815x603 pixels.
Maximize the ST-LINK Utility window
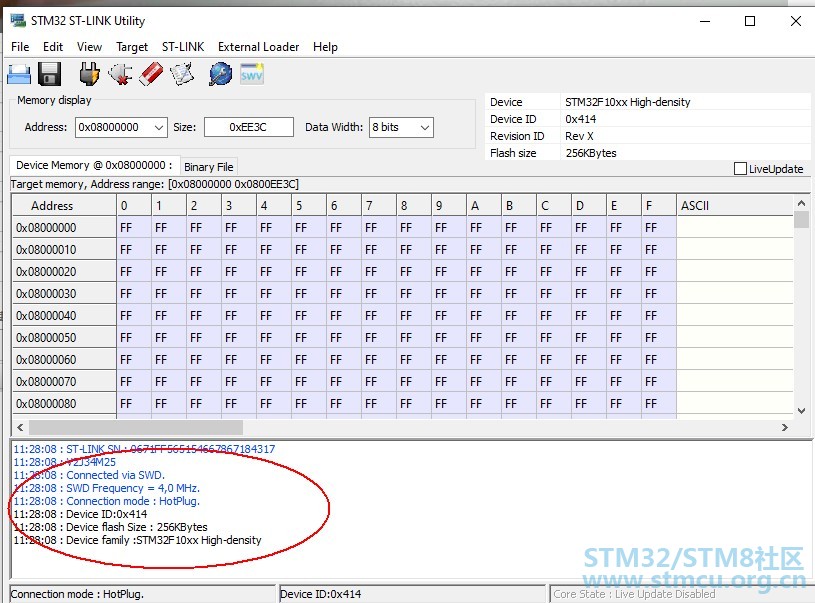[750, 21]
